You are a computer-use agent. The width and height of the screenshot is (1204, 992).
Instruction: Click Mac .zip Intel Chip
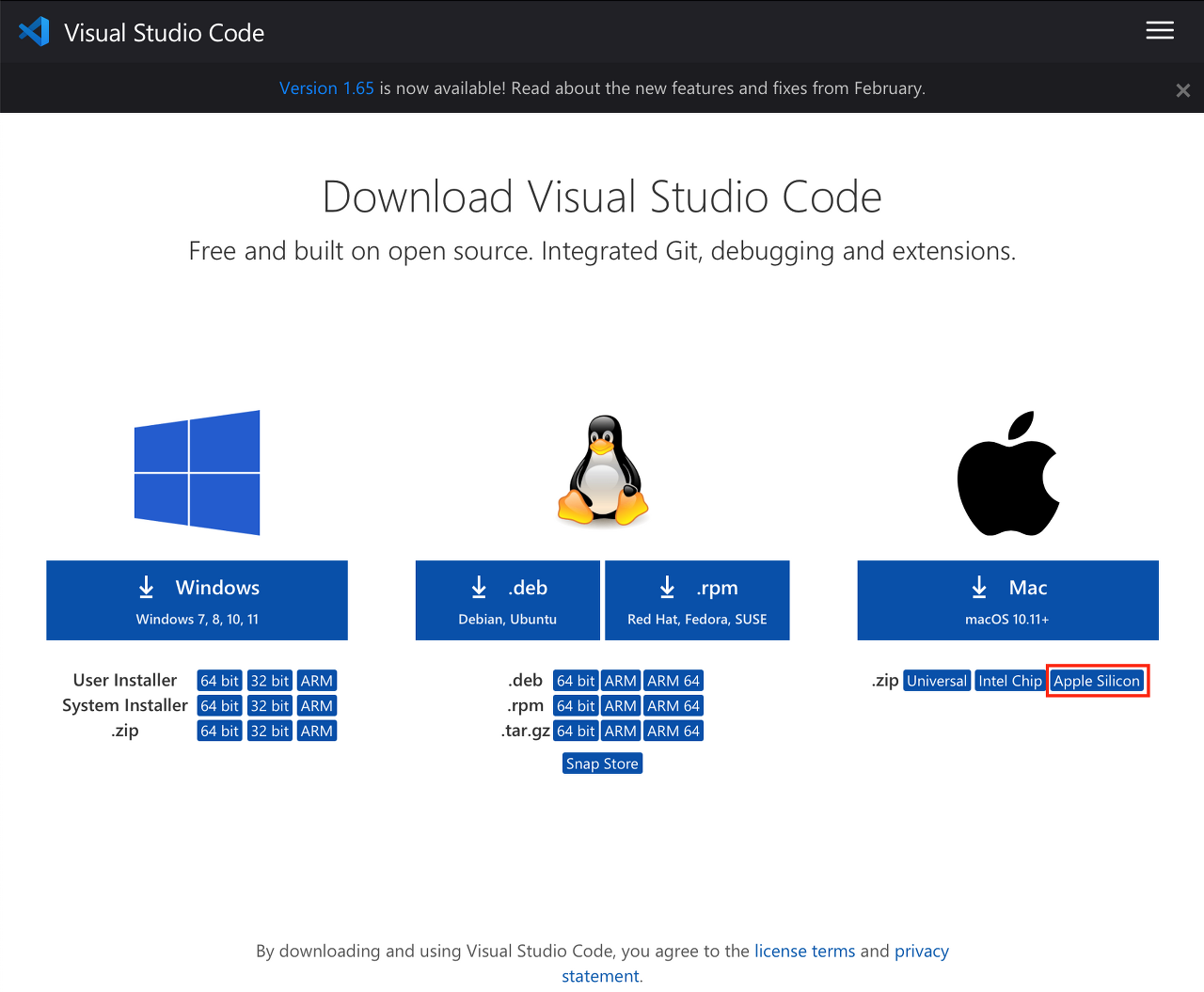pyautogui.click(x=1010, y=681)
